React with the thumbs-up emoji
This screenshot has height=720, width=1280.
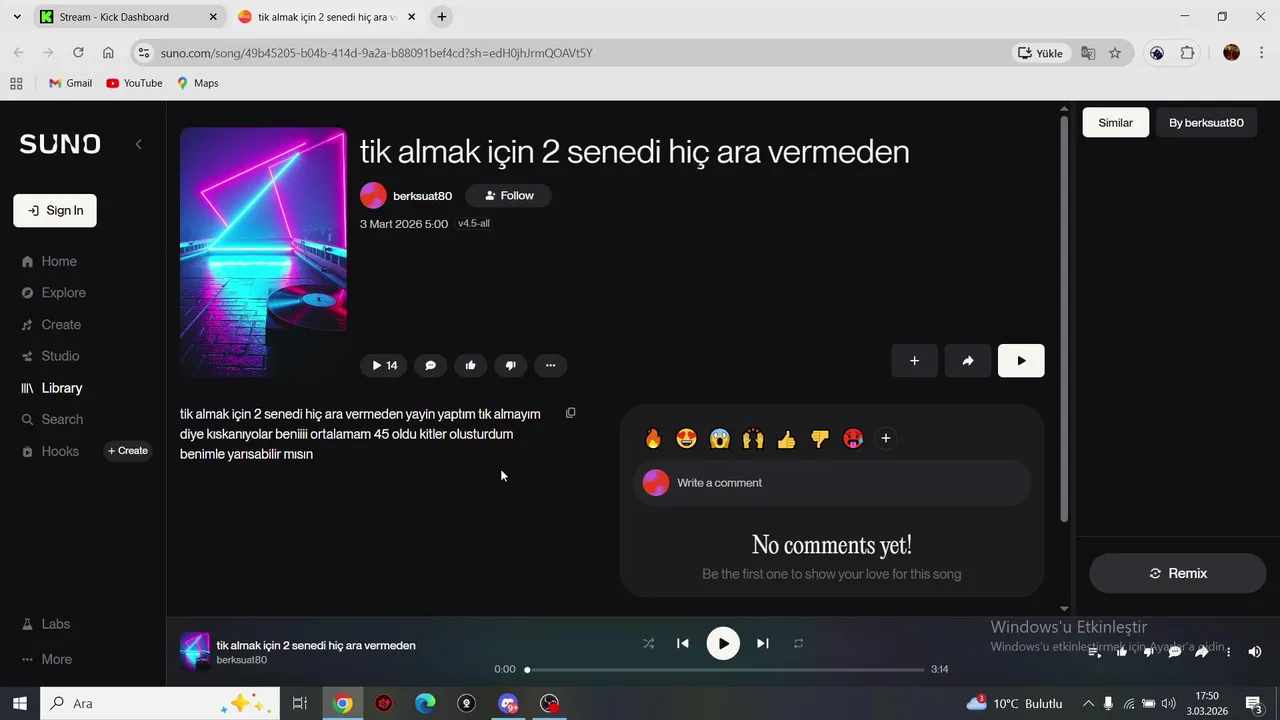tap(786, 438)
